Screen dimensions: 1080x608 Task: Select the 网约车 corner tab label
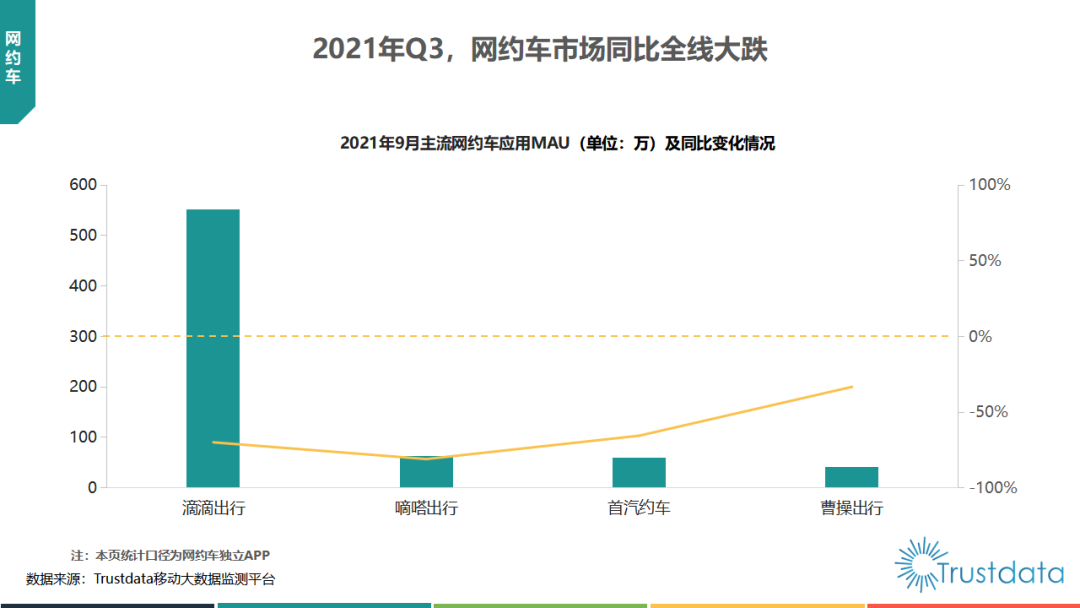(13, 57)
